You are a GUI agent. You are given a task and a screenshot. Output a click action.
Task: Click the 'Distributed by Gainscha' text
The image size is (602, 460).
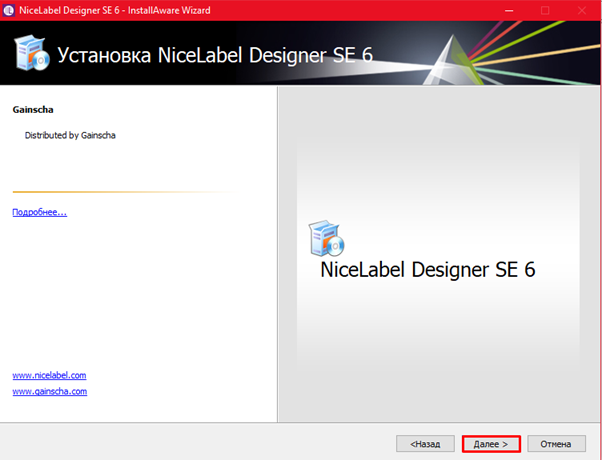coord(70,135)
